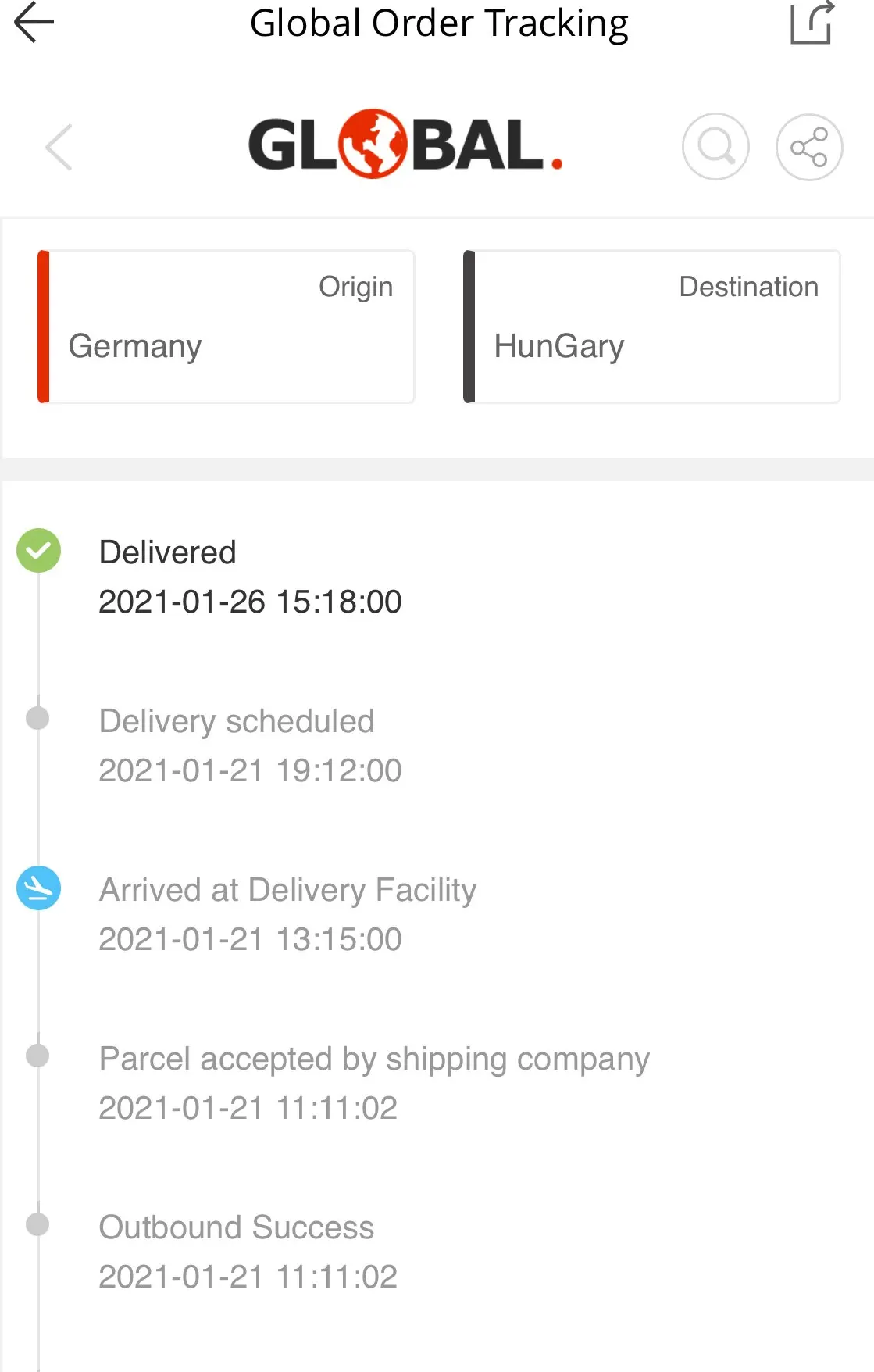Tap the magnifier search circle icon
The height and width of the screenshot is (1372, 874).
pos(715,147)
